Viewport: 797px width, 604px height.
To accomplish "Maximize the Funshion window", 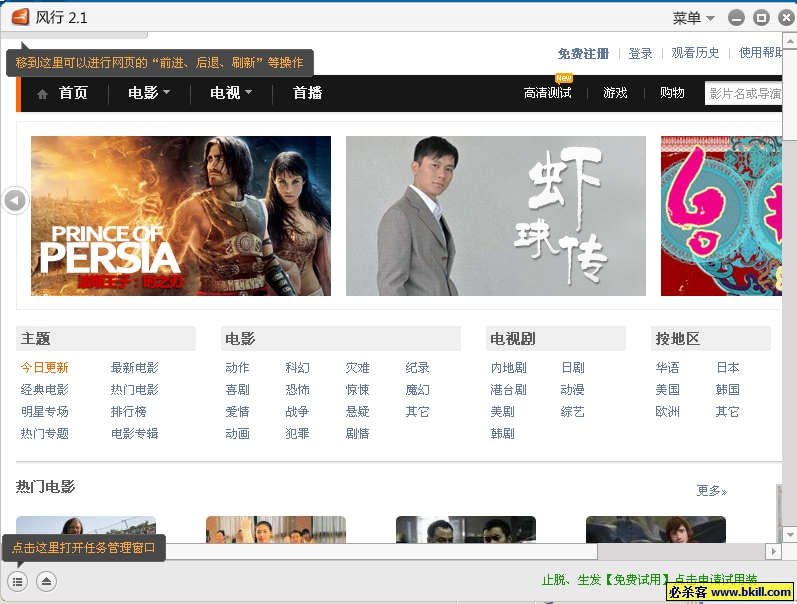I will coord(761,18).
